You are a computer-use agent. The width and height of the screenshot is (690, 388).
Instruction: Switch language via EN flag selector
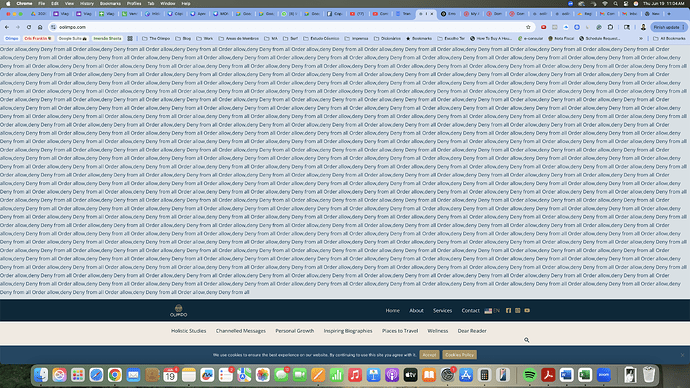tap(492, 311)
